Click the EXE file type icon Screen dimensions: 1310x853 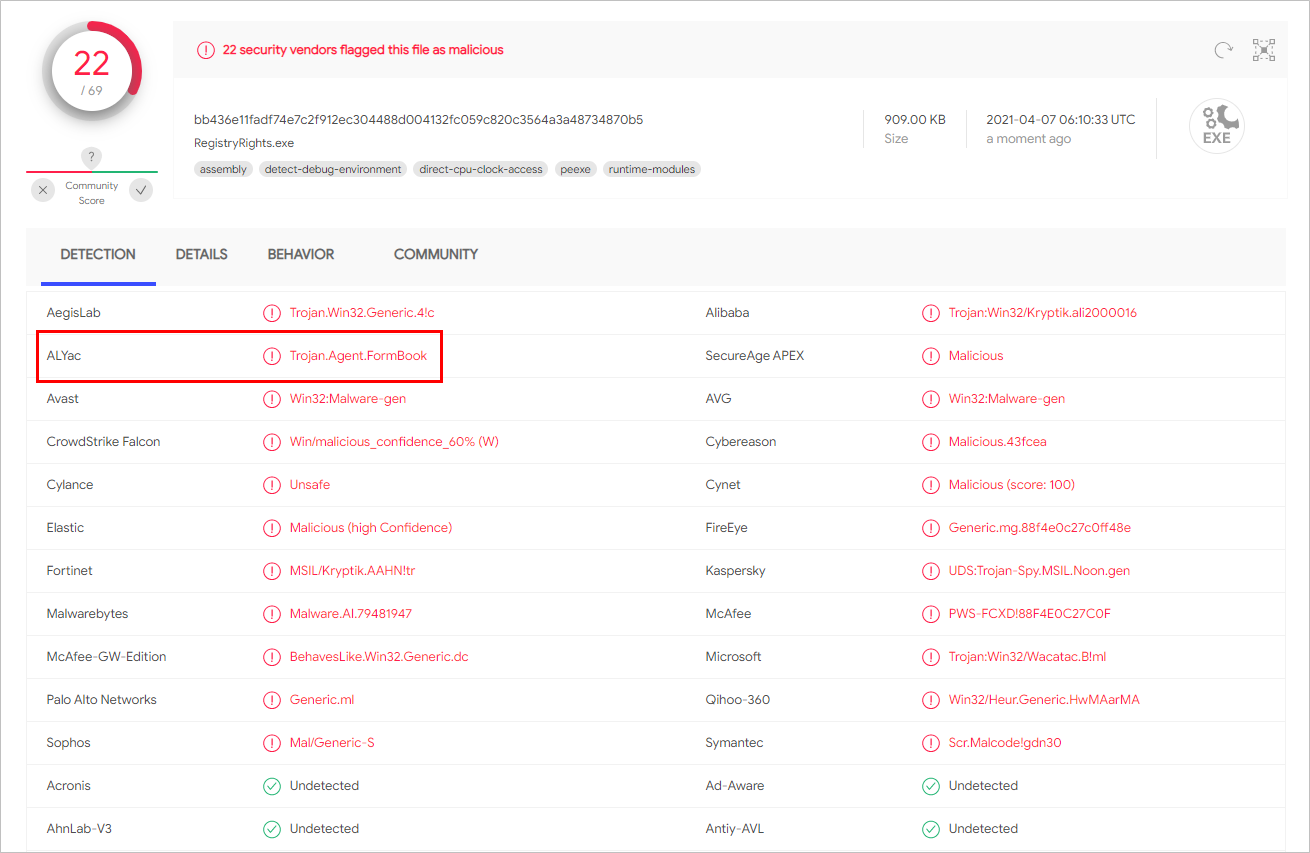[x=1217, y=126]
